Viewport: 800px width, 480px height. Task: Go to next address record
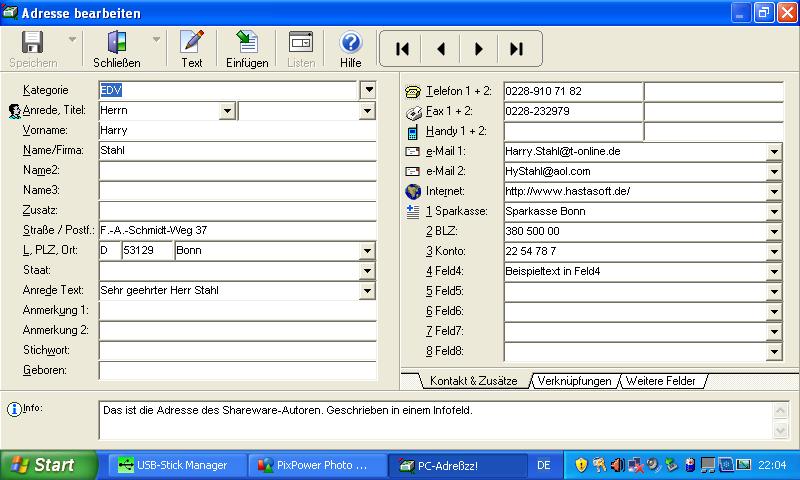click(478, 48)
